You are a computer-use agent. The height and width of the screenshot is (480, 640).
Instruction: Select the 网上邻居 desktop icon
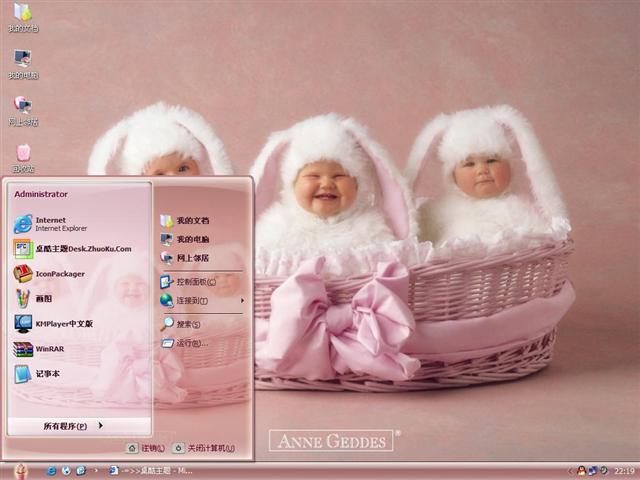[23, 111]
